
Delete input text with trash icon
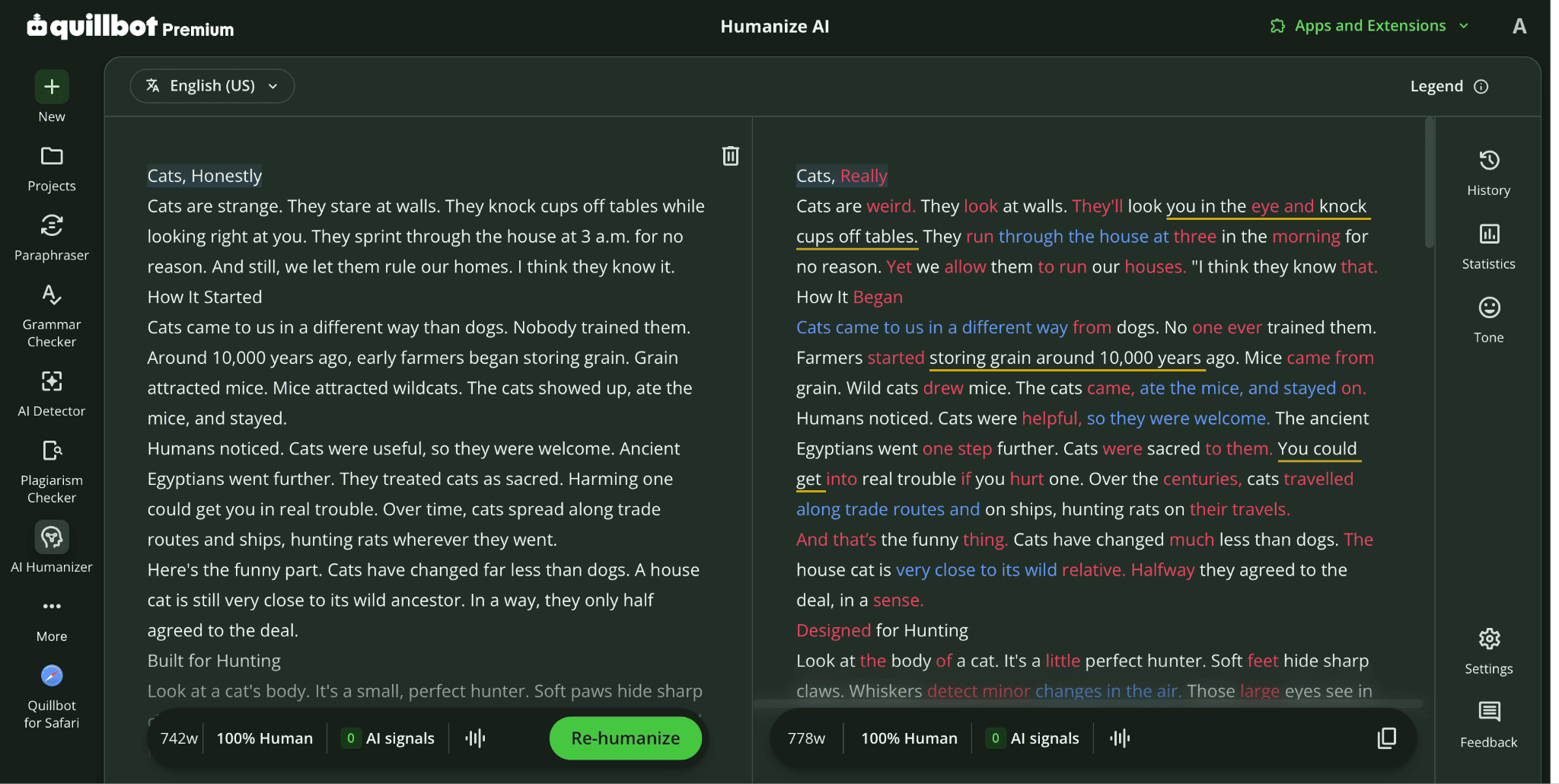click(x=731, y=156)
